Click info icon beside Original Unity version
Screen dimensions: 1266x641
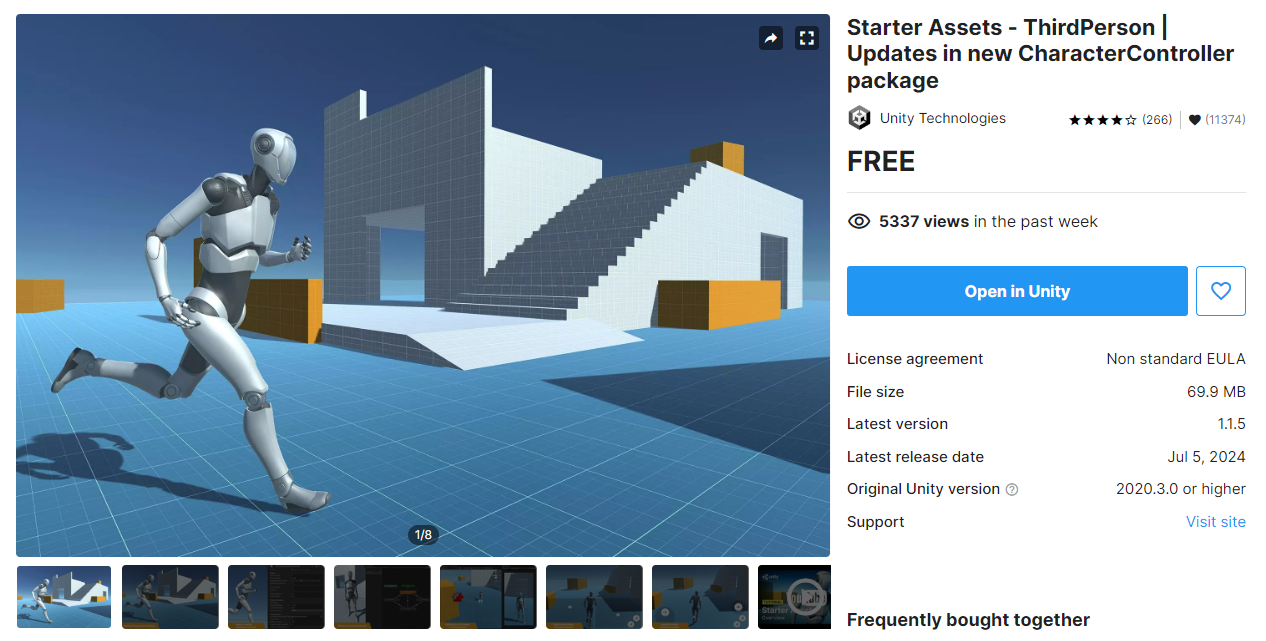[1012, 490]
